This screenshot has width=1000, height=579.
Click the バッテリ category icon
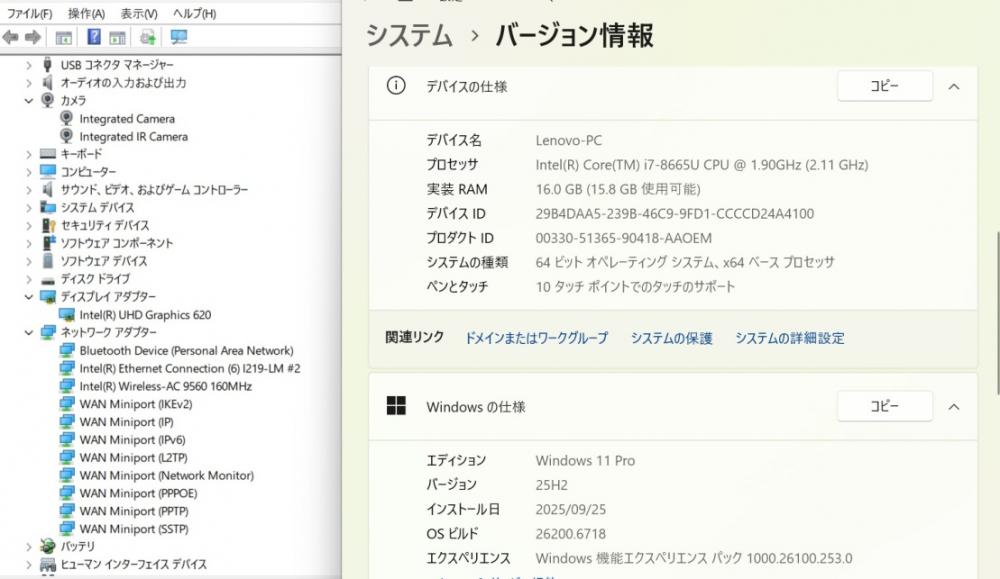tap(48, 546)
